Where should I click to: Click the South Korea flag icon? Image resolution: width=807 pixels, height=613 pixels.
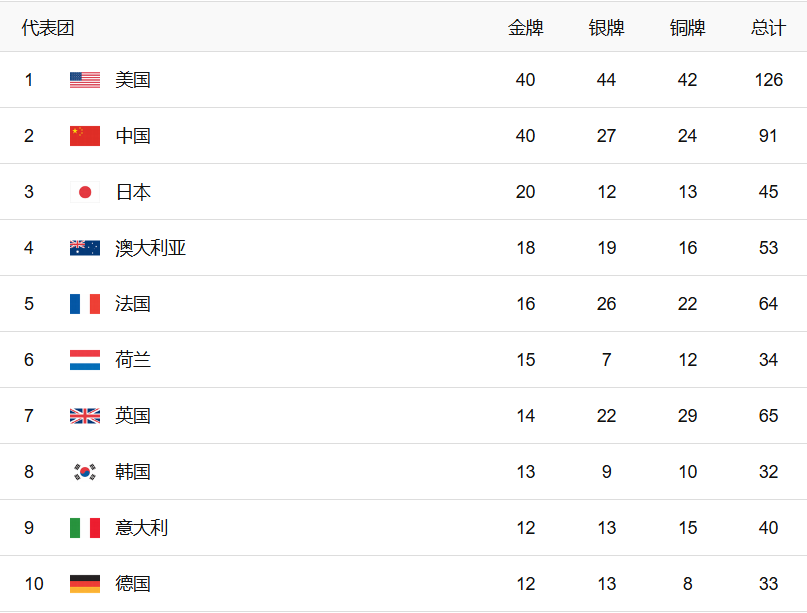(85, 472)
